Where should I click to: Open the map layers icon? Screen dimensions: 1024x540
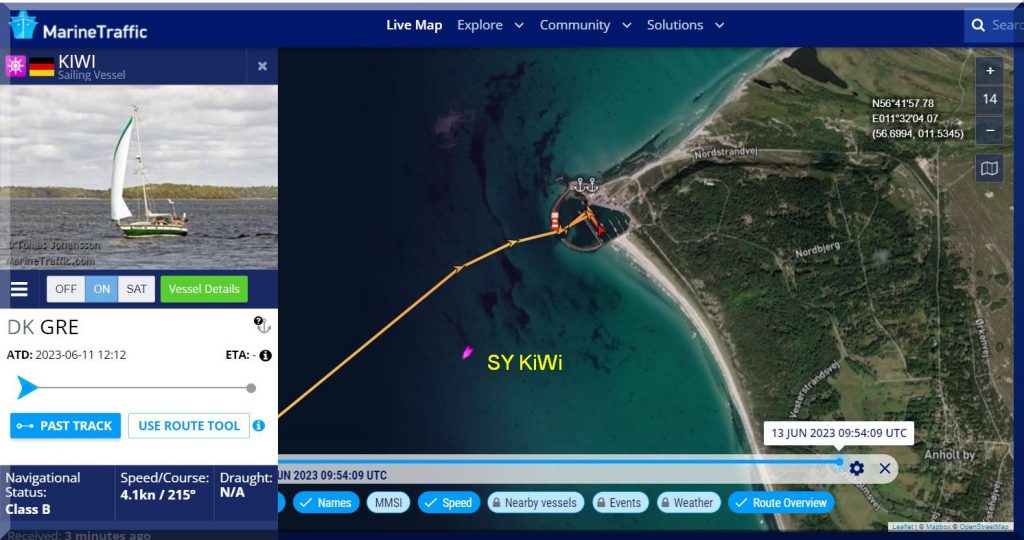click(x=989, y=169)
